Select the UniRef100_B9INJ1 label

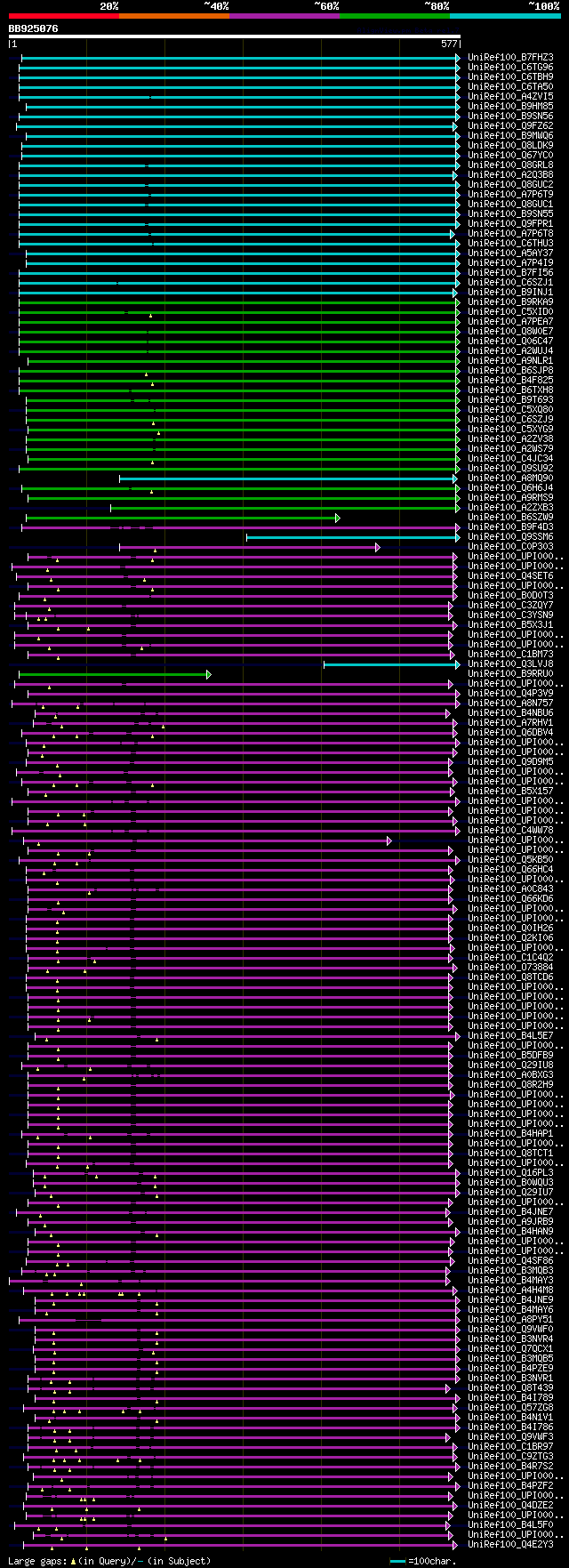(510, 293)
